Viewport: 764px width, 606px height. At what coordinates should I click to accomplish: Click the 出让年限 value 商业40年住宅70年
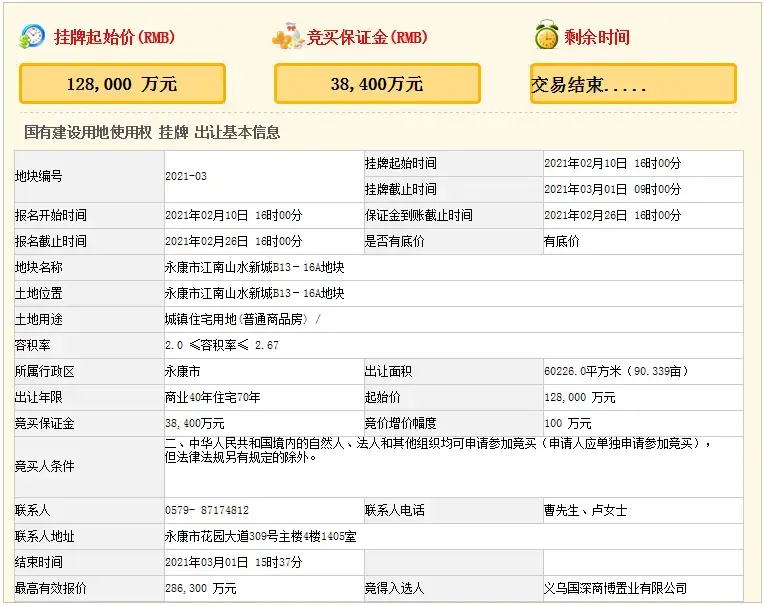tap(212, 397)
